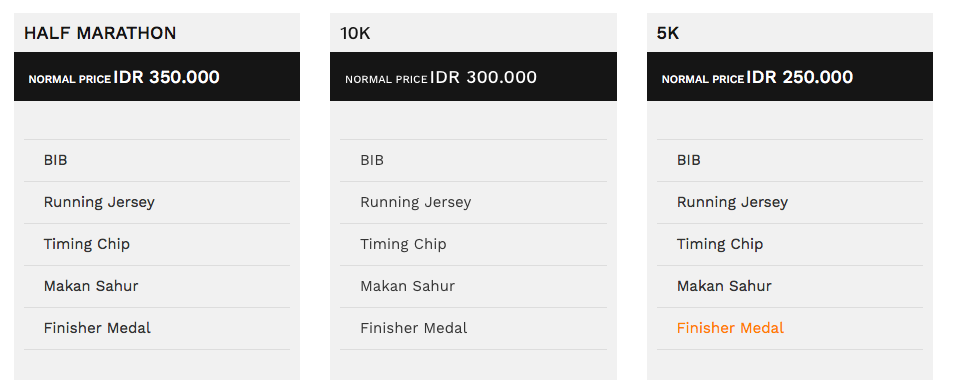Click Timing Chip in the 5K list
Image resolution: width=953 pixels, height=389 pixels.
[720, 244]
